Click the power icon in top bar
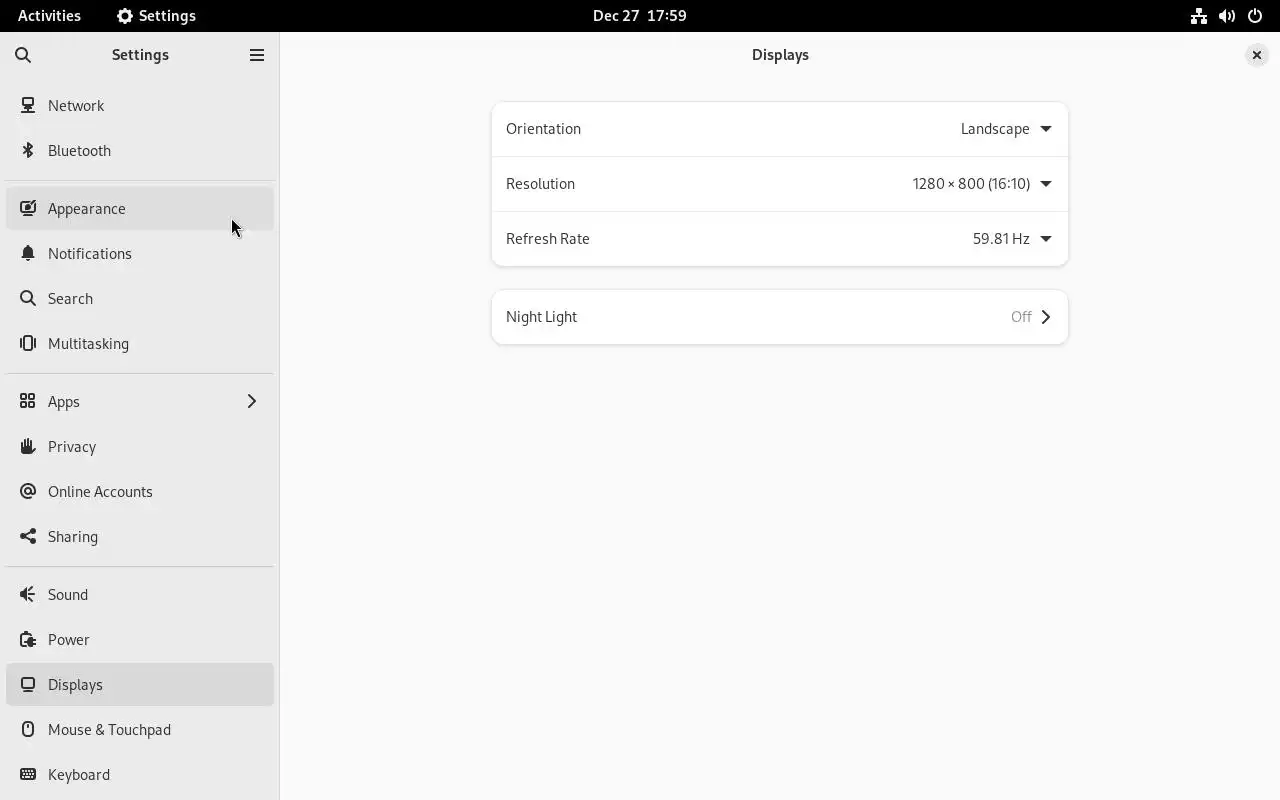Image resolution: width=1280 pixels, height=800 pixels. pyautogui.click(x=1255, y=16)
